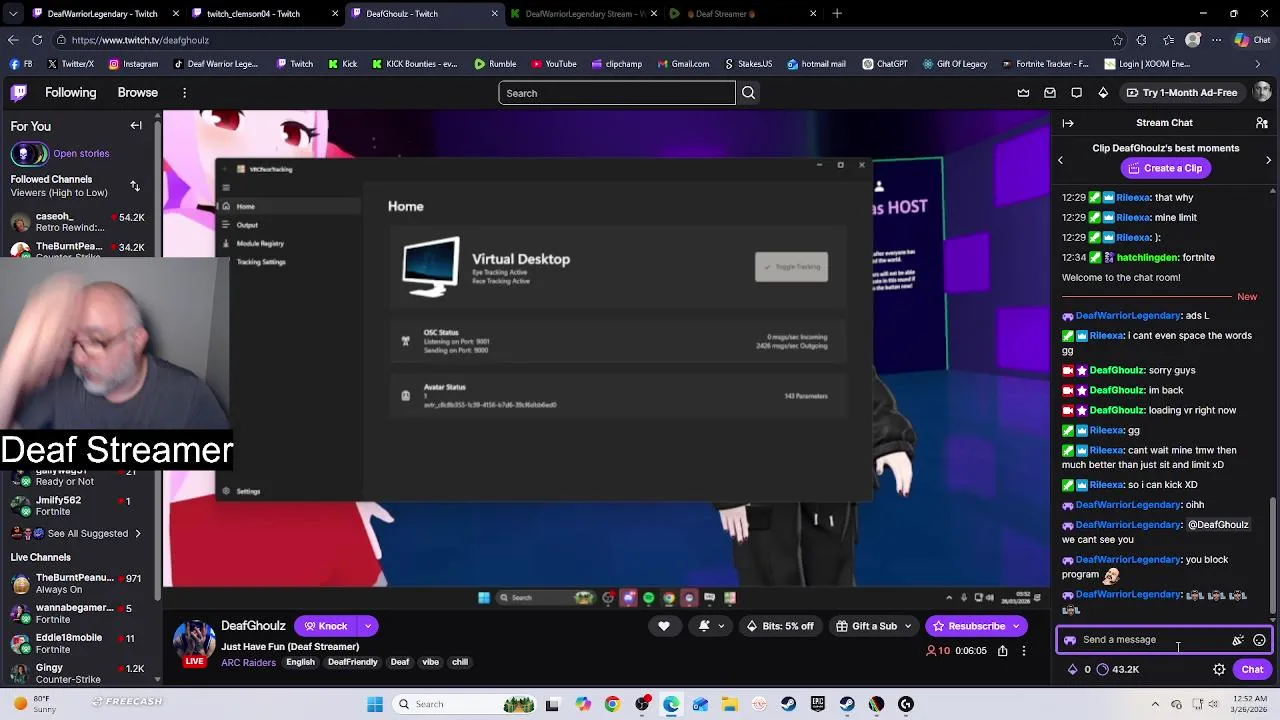The image size is (1280, 720).
Task: Open the ChatGPT bookmark
Action: (x=884, y=64)
